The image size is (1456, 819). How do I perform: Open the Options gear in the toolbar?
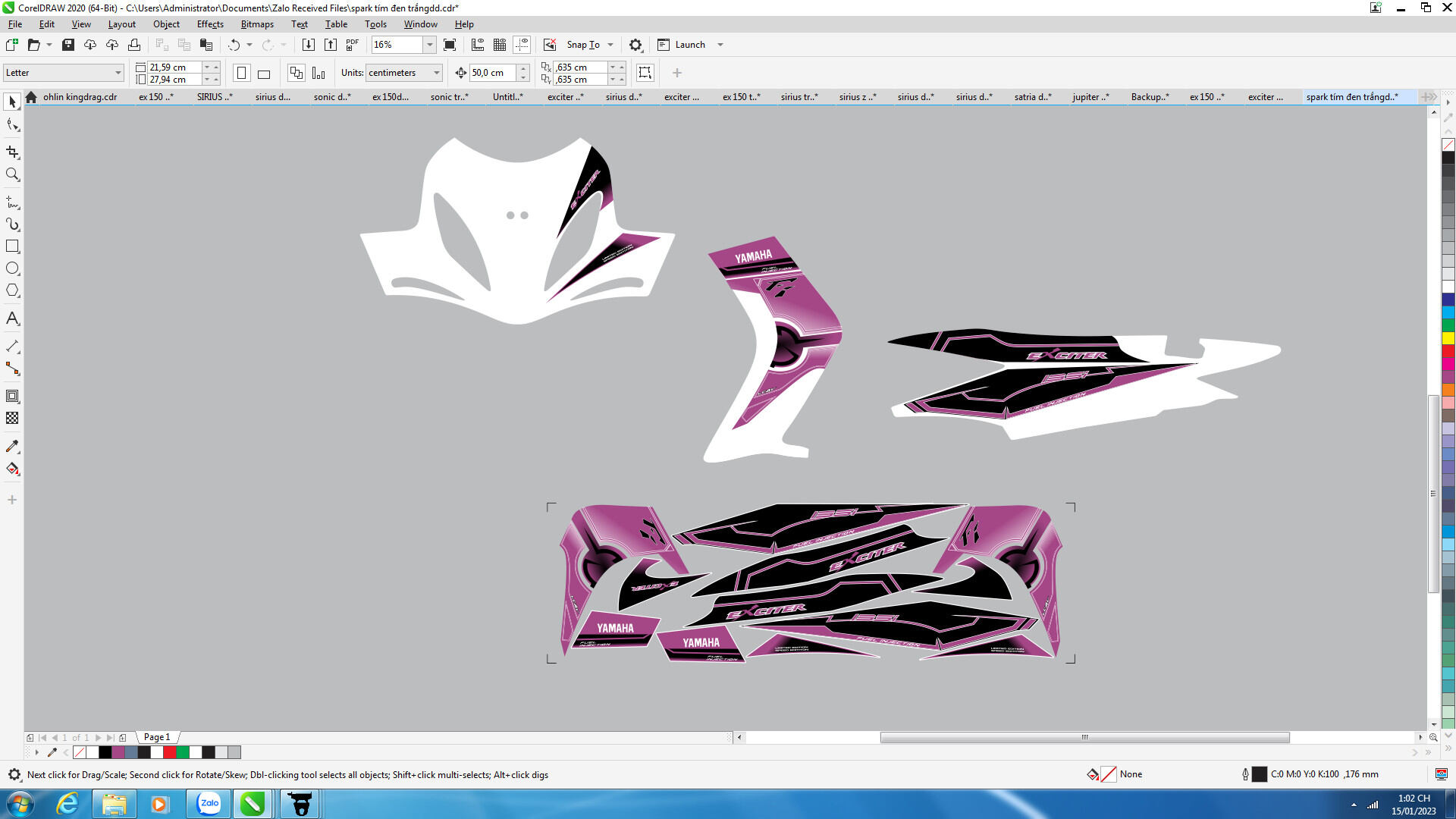pyautogui.click(x=635, y=45)
